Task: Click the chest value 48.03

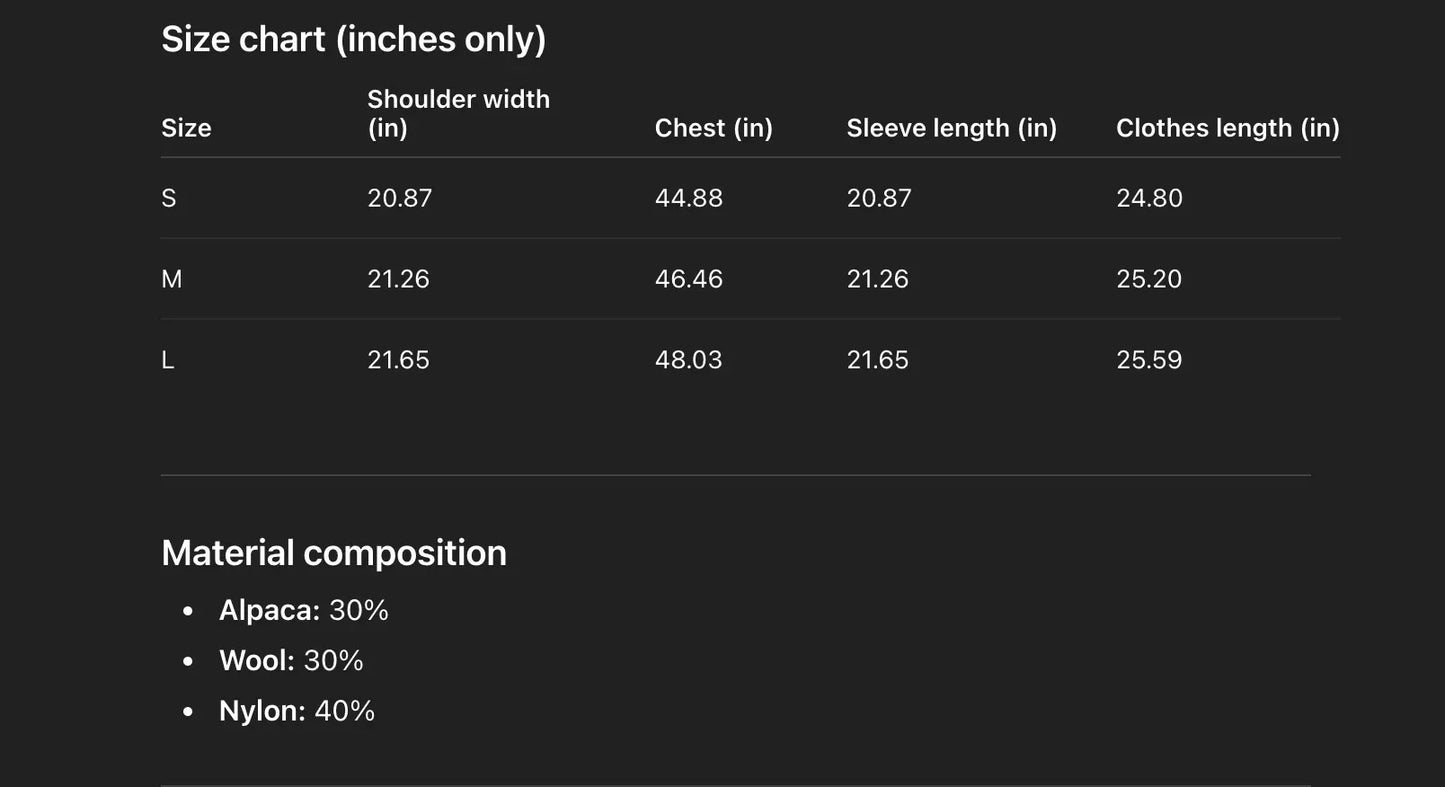Action: pyautogui.click(x=688, y=360)
